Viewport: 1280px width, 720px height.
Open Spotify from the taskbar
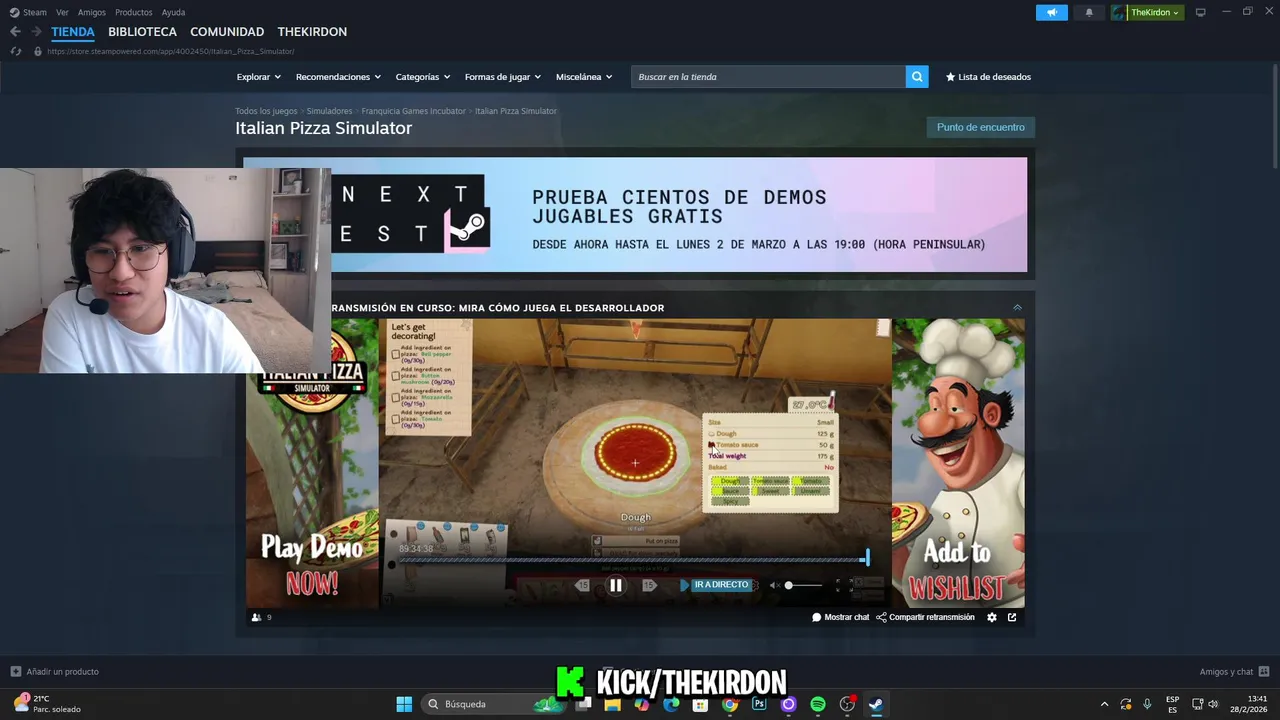pyautogui.click(x=818, y=704)
